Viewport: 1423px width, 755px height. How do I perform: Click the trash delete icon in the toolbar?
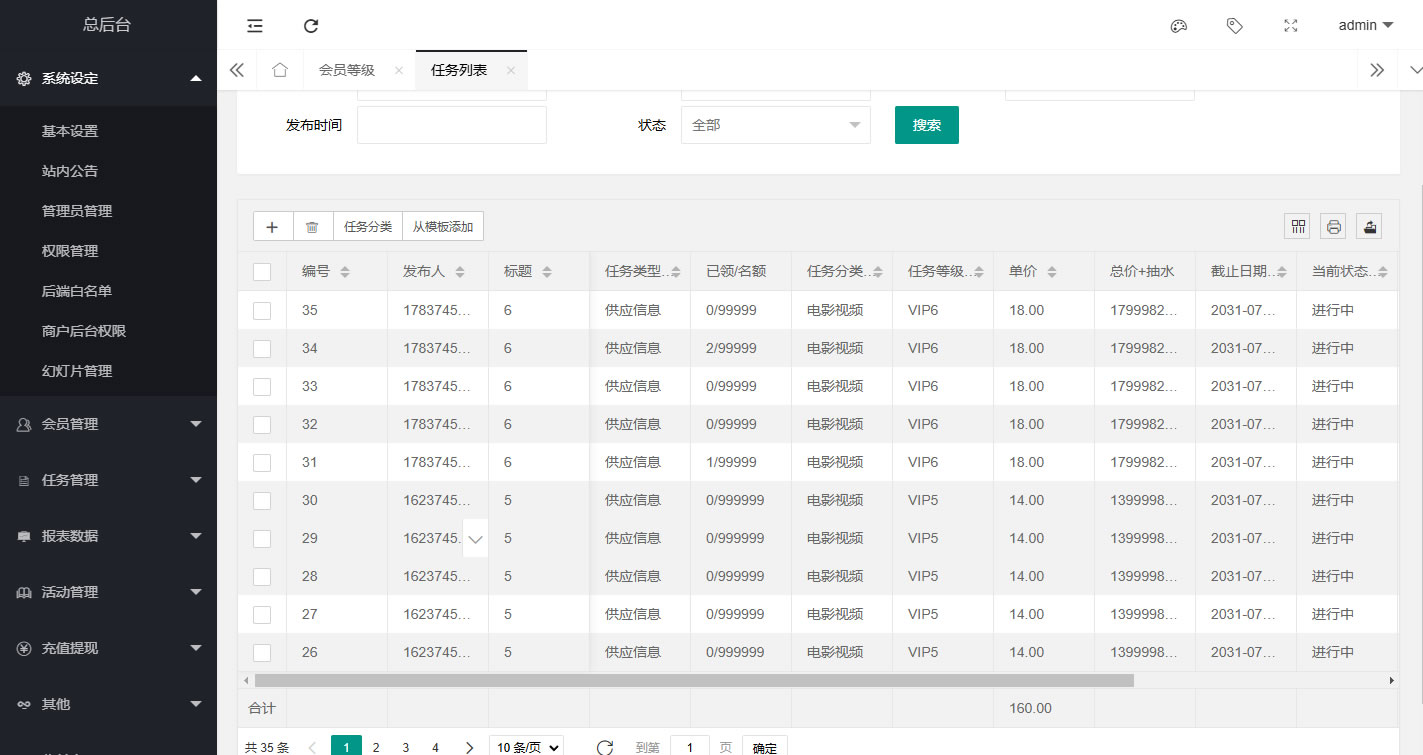pyautogui.click(x=312, y=227)
